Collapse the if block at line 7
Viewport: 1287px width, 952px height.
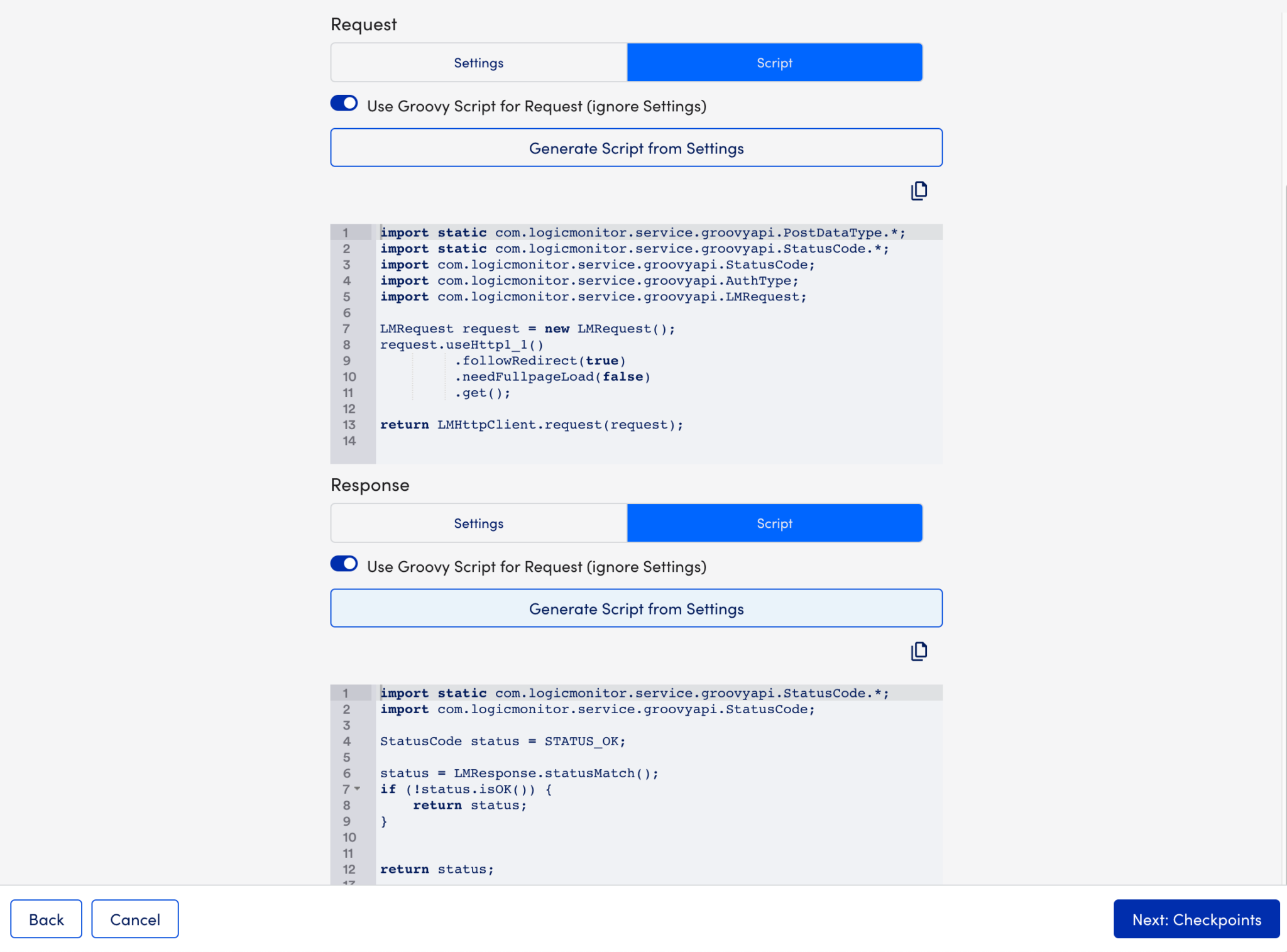coord(358,789)
